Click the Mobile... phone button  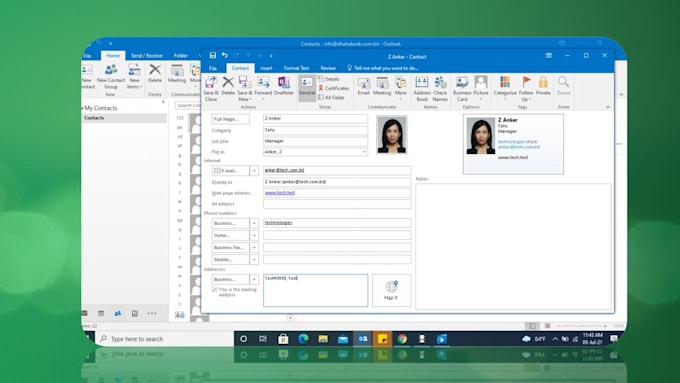pyautogui.click(x=231, y=260)
